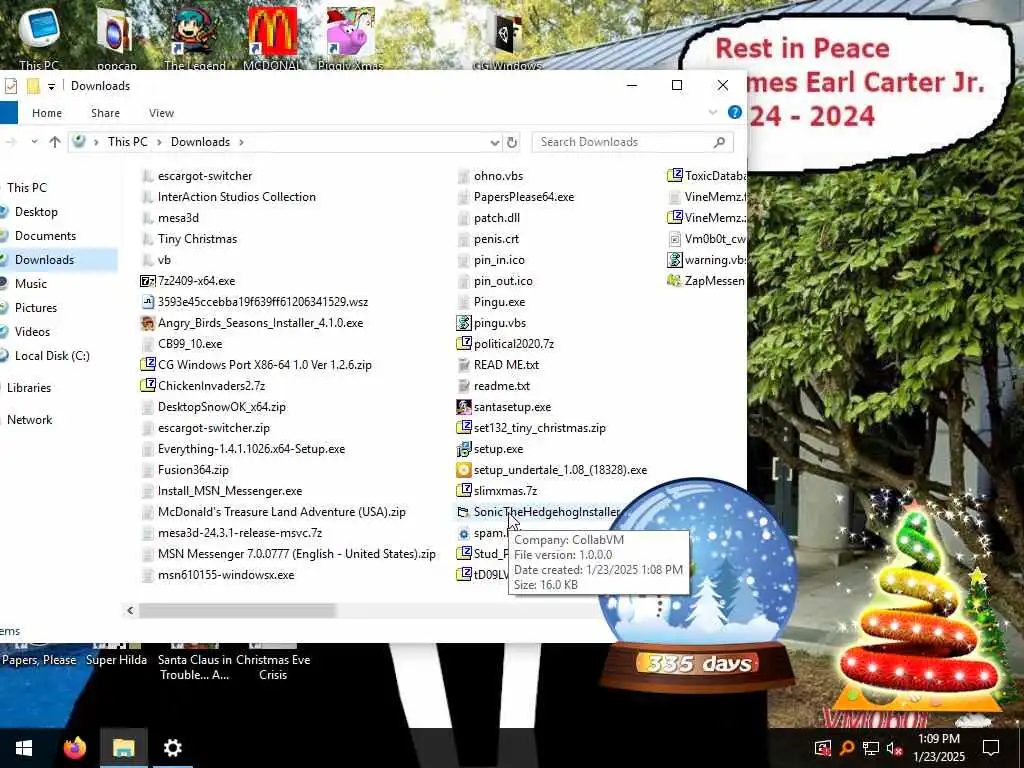Click This PC in the address bar

tap(127, 142)
